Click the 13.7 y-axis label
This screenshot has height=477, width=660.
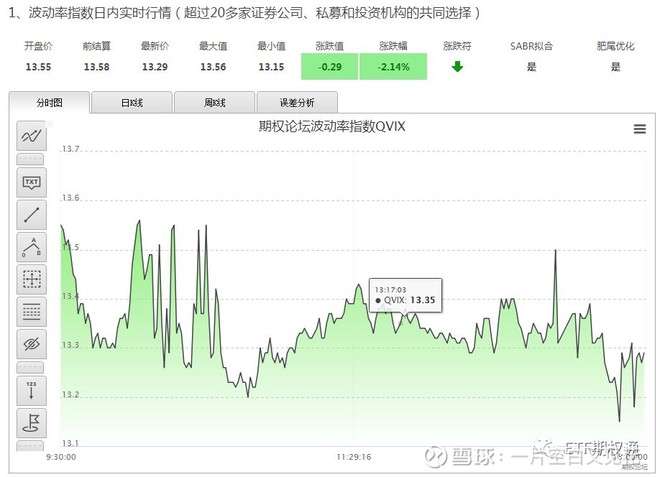click(x=70, y=149)
